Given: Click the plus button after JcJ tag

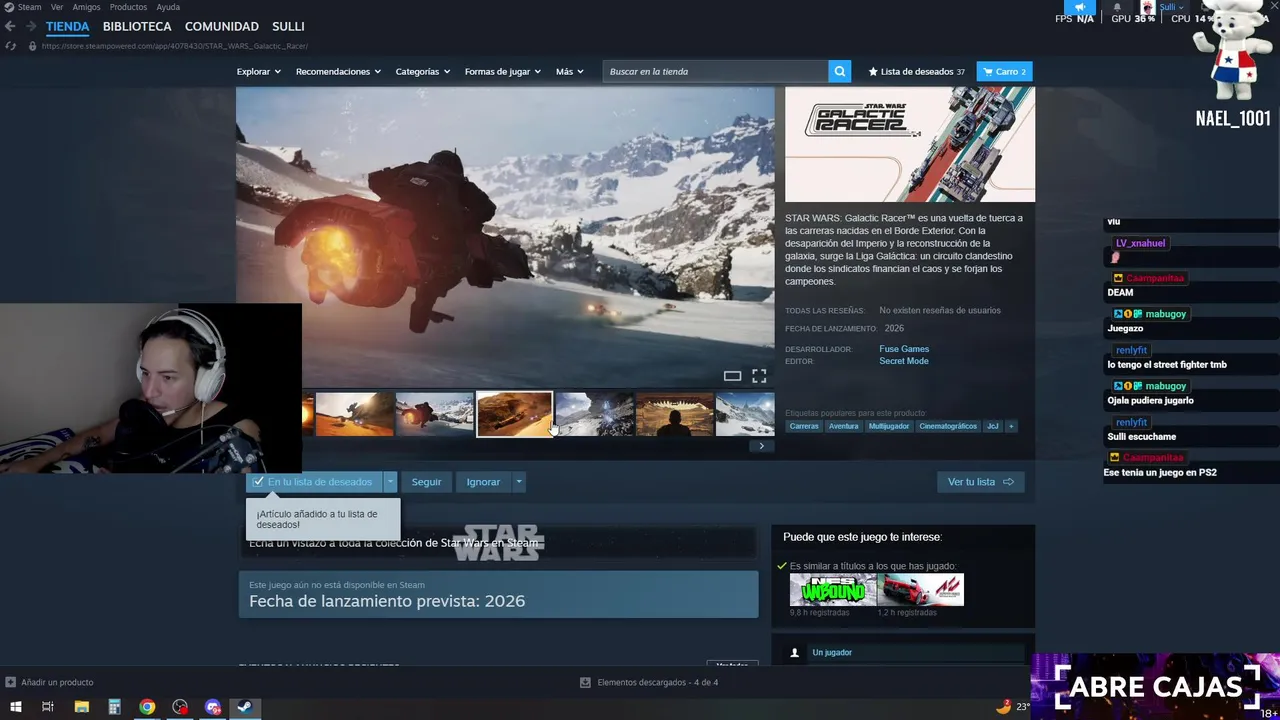Looking at the screenshot, I should 1011,426.
